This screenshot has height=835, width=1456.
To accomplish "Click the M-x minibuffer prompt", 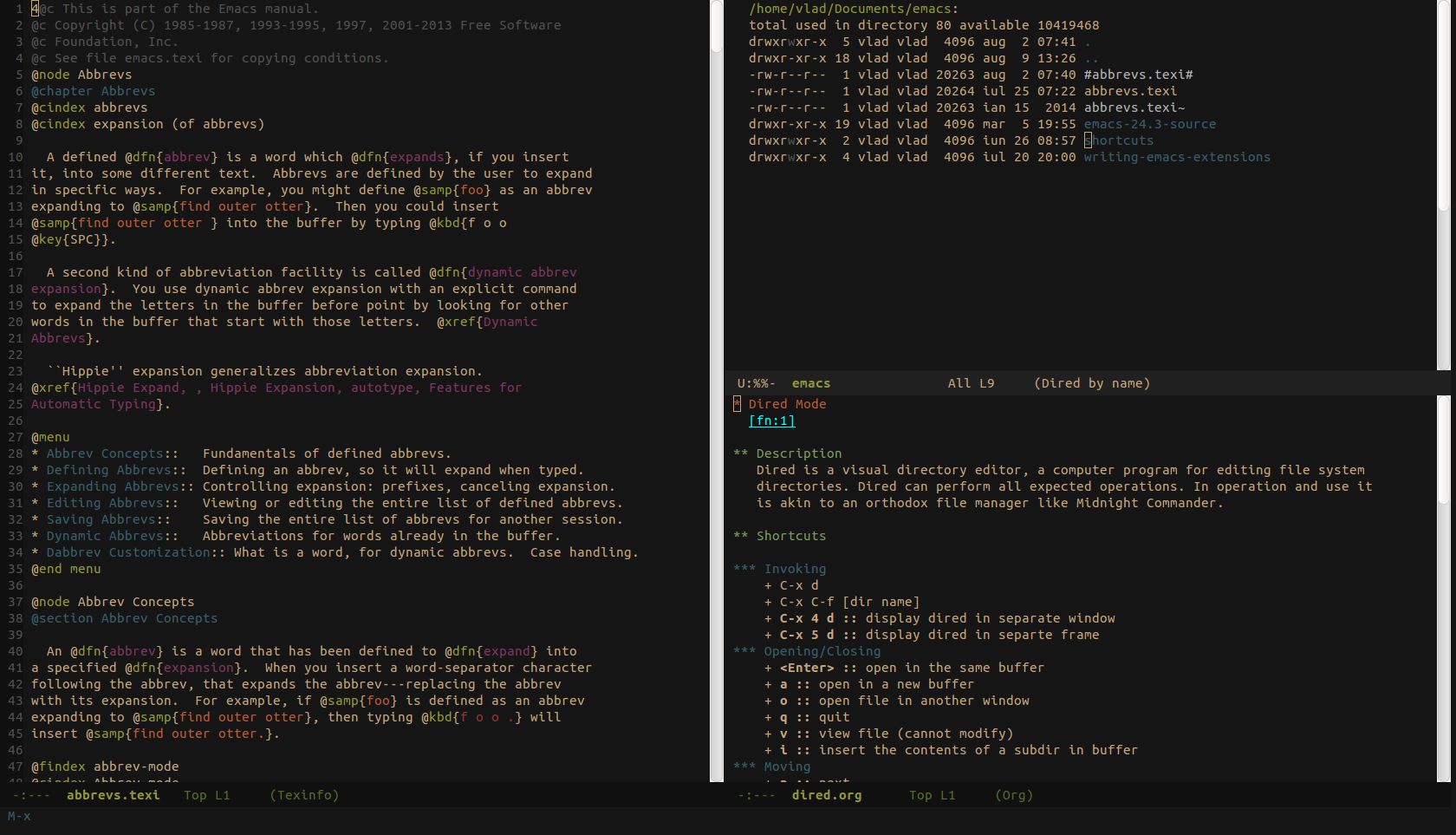I will click(19, 816).
